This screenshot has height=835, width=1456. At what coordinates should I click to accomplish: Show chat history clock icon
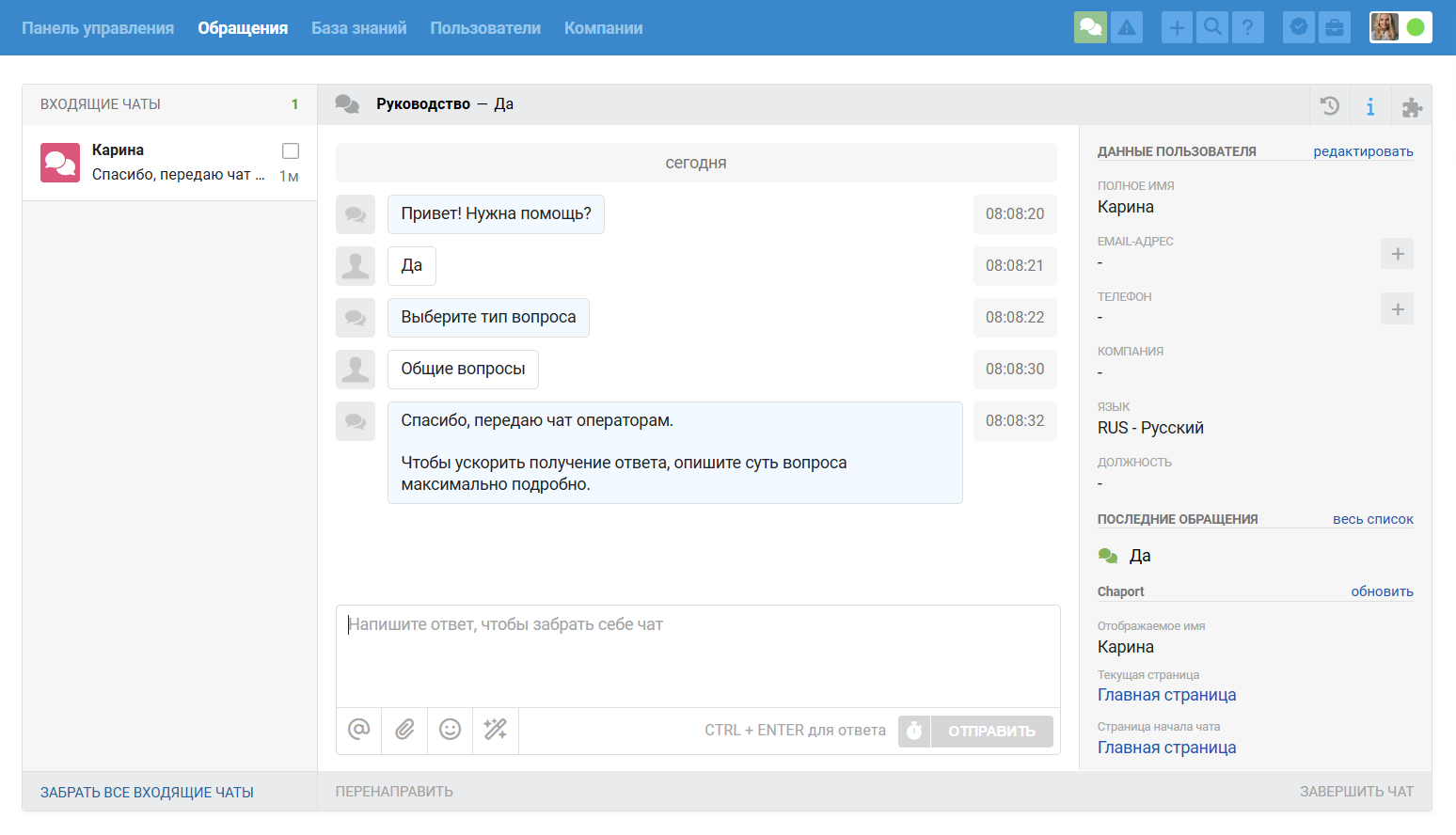coord(1330,105)
